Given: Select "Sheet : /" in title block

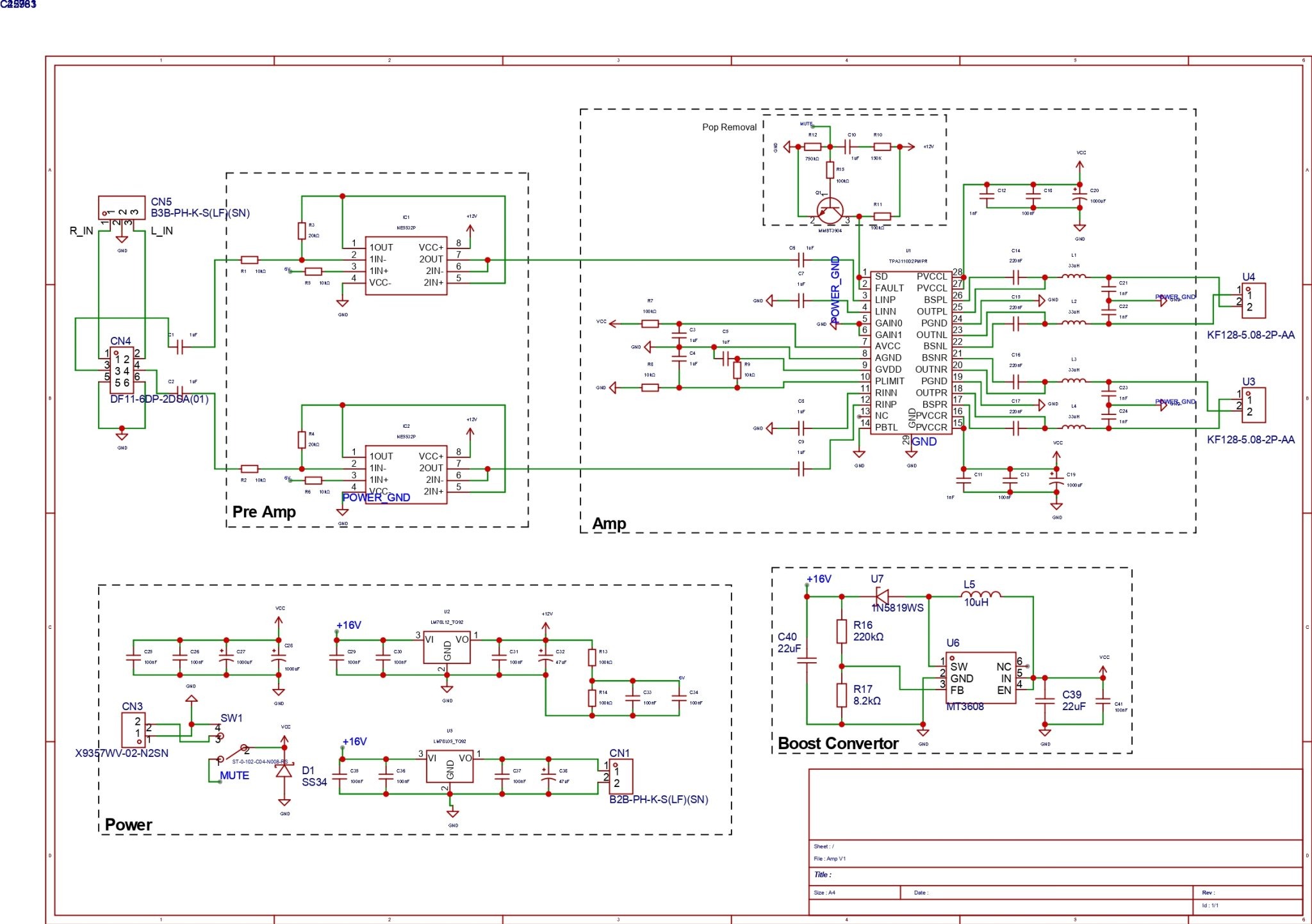Looking at the screenshot, I should (x=824, y=847).
